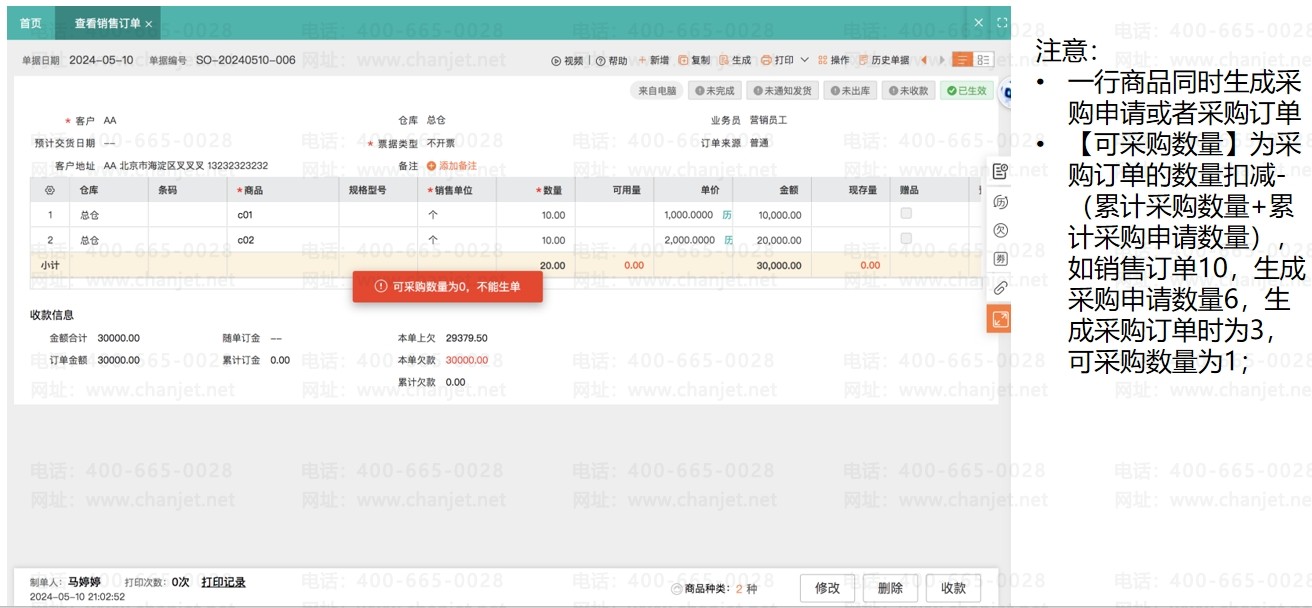Open the 操作 operations menu

[834, 61]
